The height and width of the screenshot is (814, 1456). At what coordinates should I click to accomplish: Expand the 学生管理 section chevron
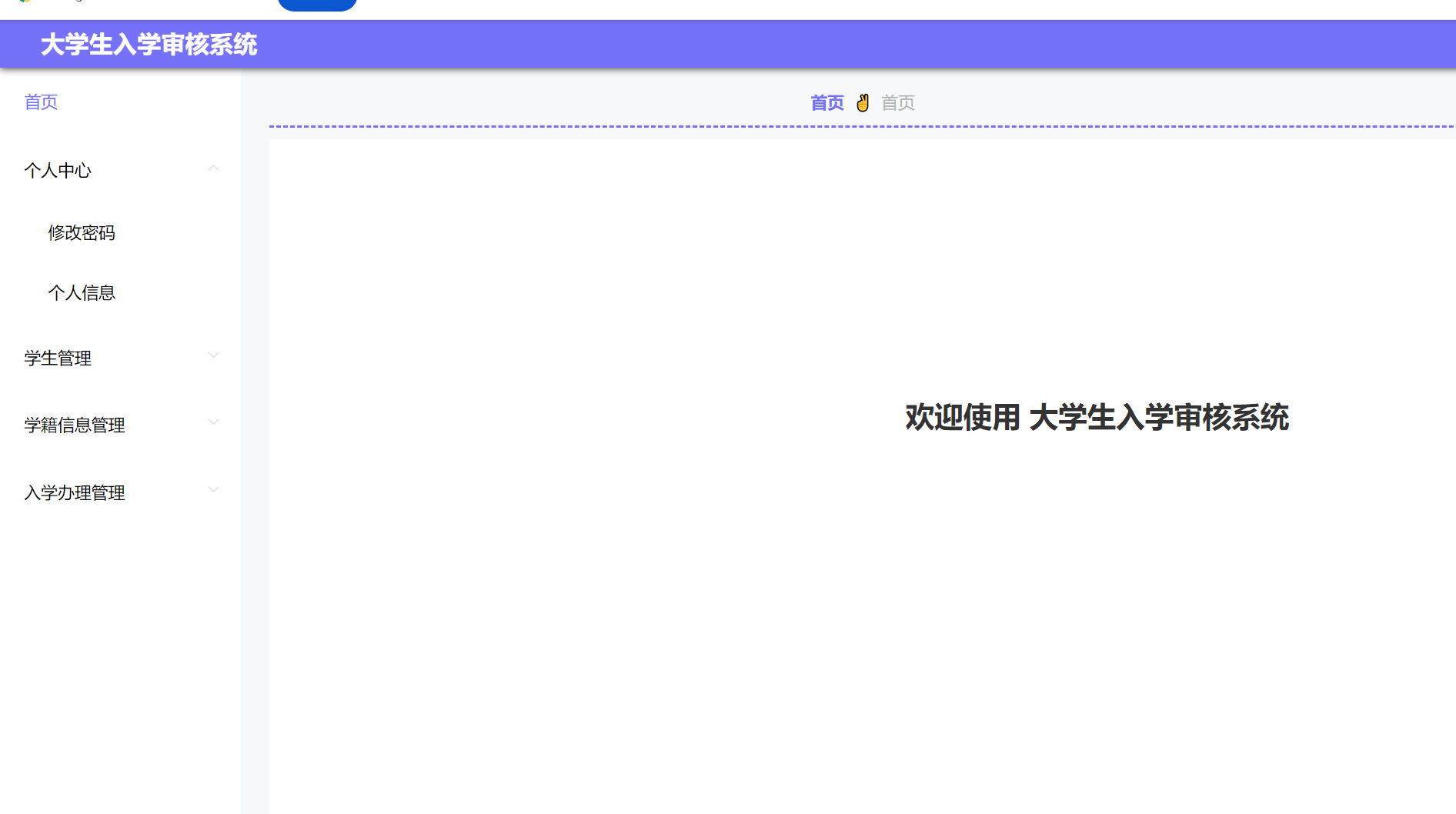(213, 355)
